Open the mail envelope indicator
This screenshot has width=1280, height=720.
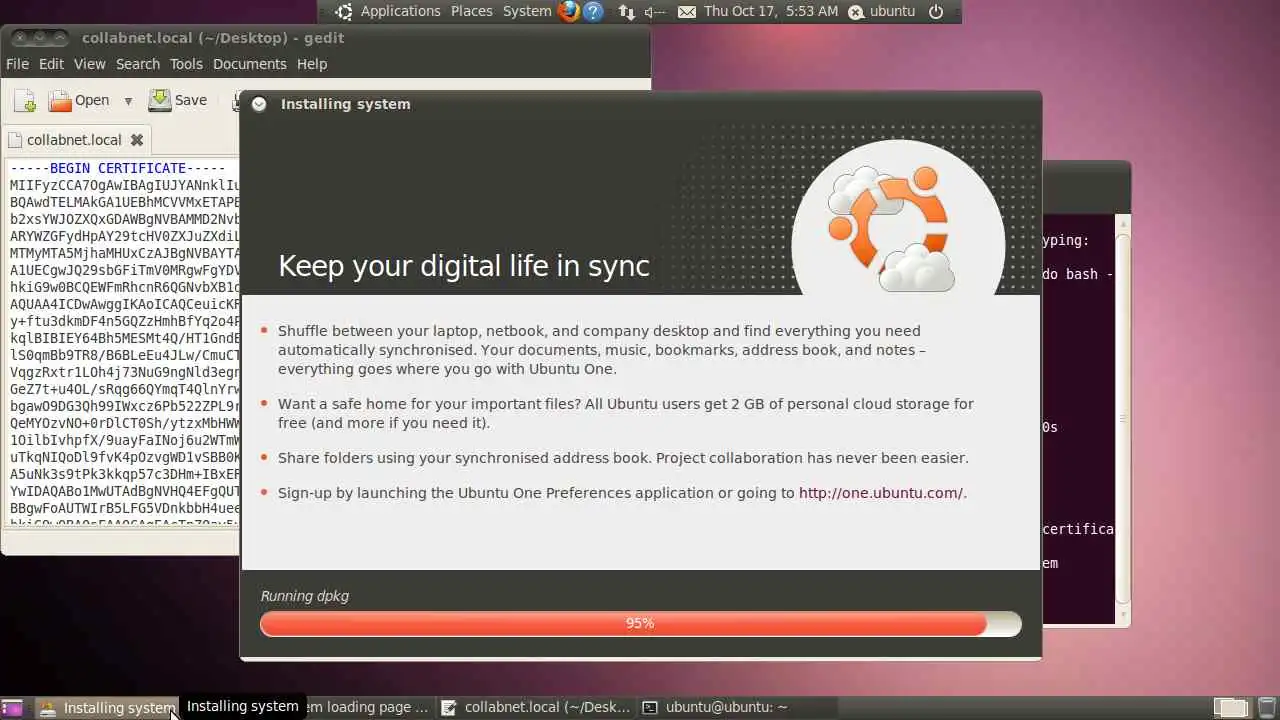687,12
